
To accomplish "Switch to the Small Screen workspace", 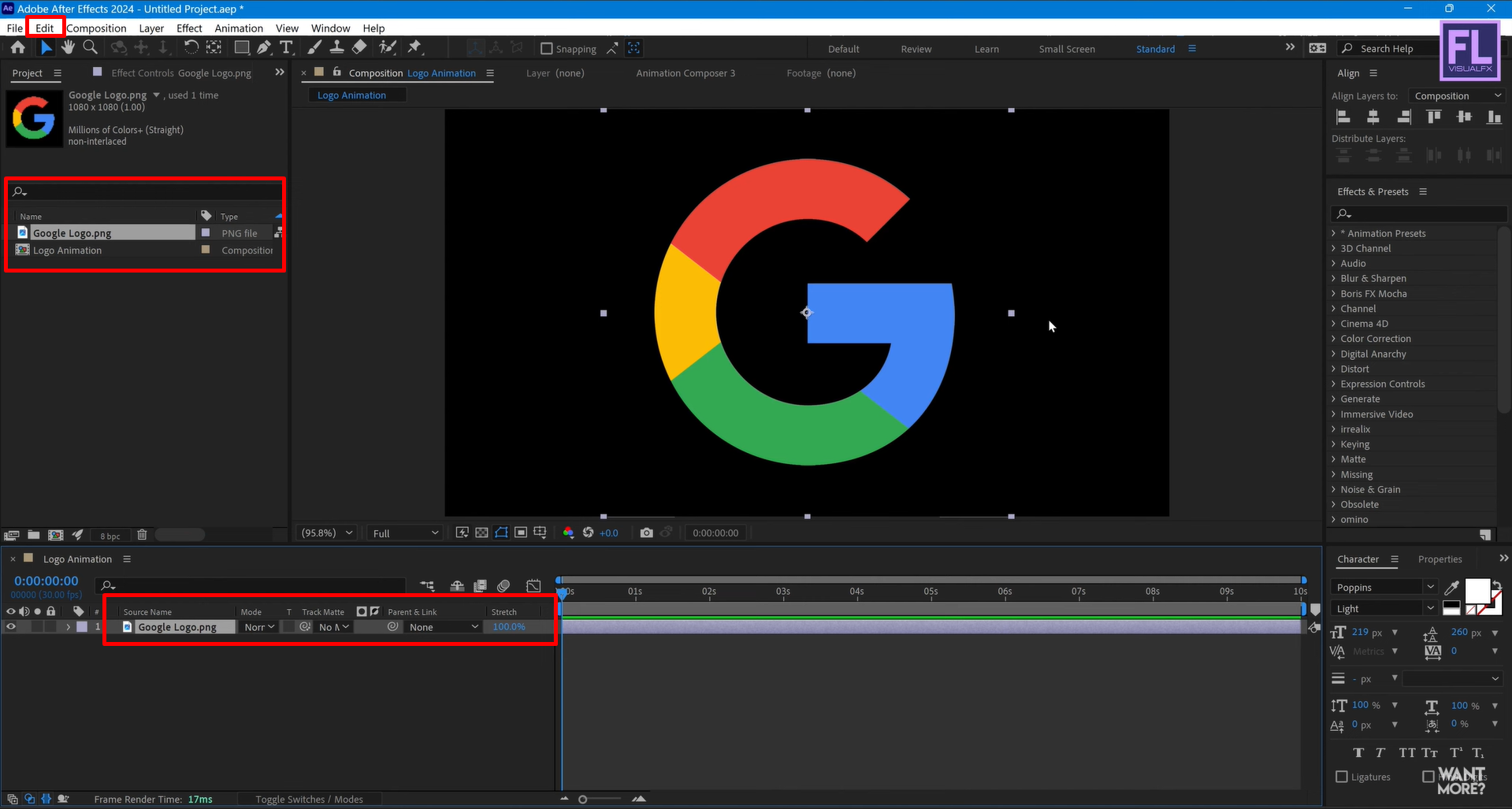I will click(1067, 49).
